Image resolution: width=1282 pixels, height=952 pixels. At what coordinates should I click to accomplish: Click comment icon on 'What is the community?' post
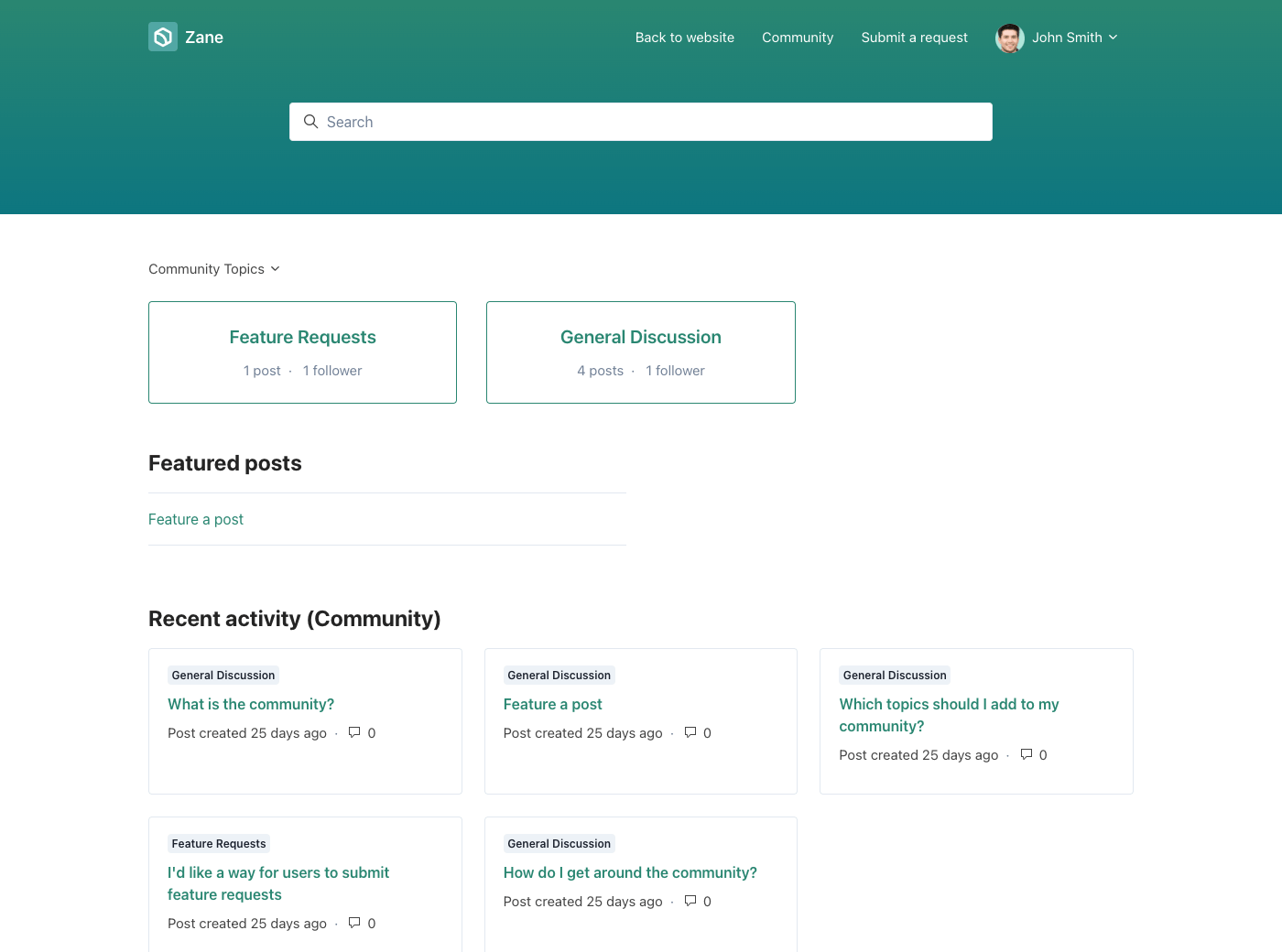354,732
